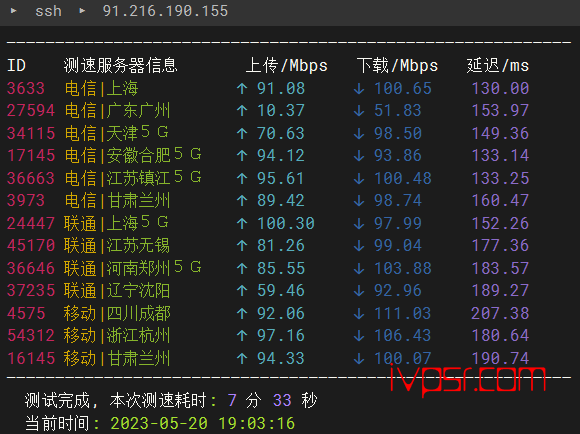
Task: Click server ID 3973
Action: tap(26, 201)
